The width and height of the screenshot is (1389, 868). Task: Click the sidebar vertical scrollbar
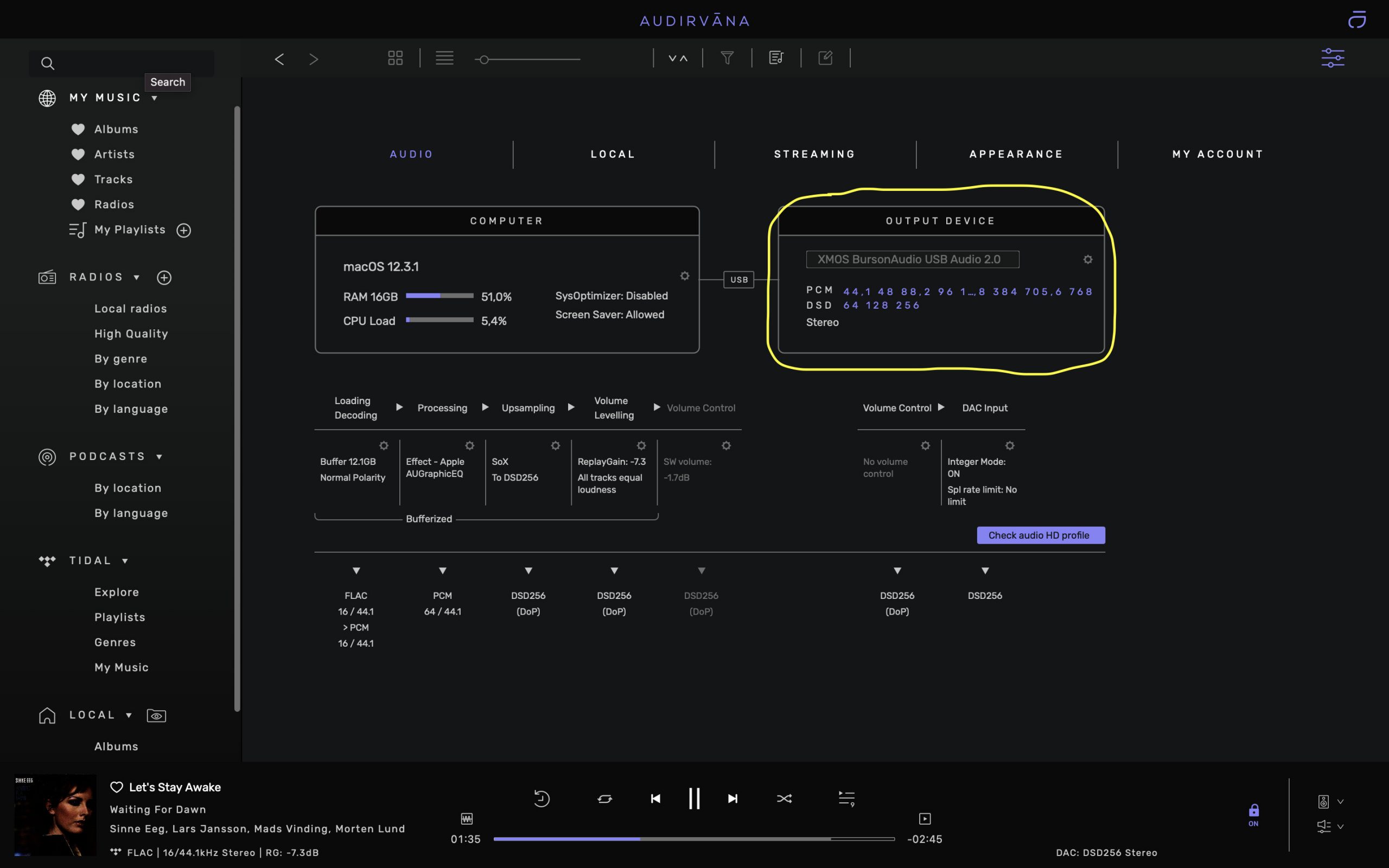(237, 409)
